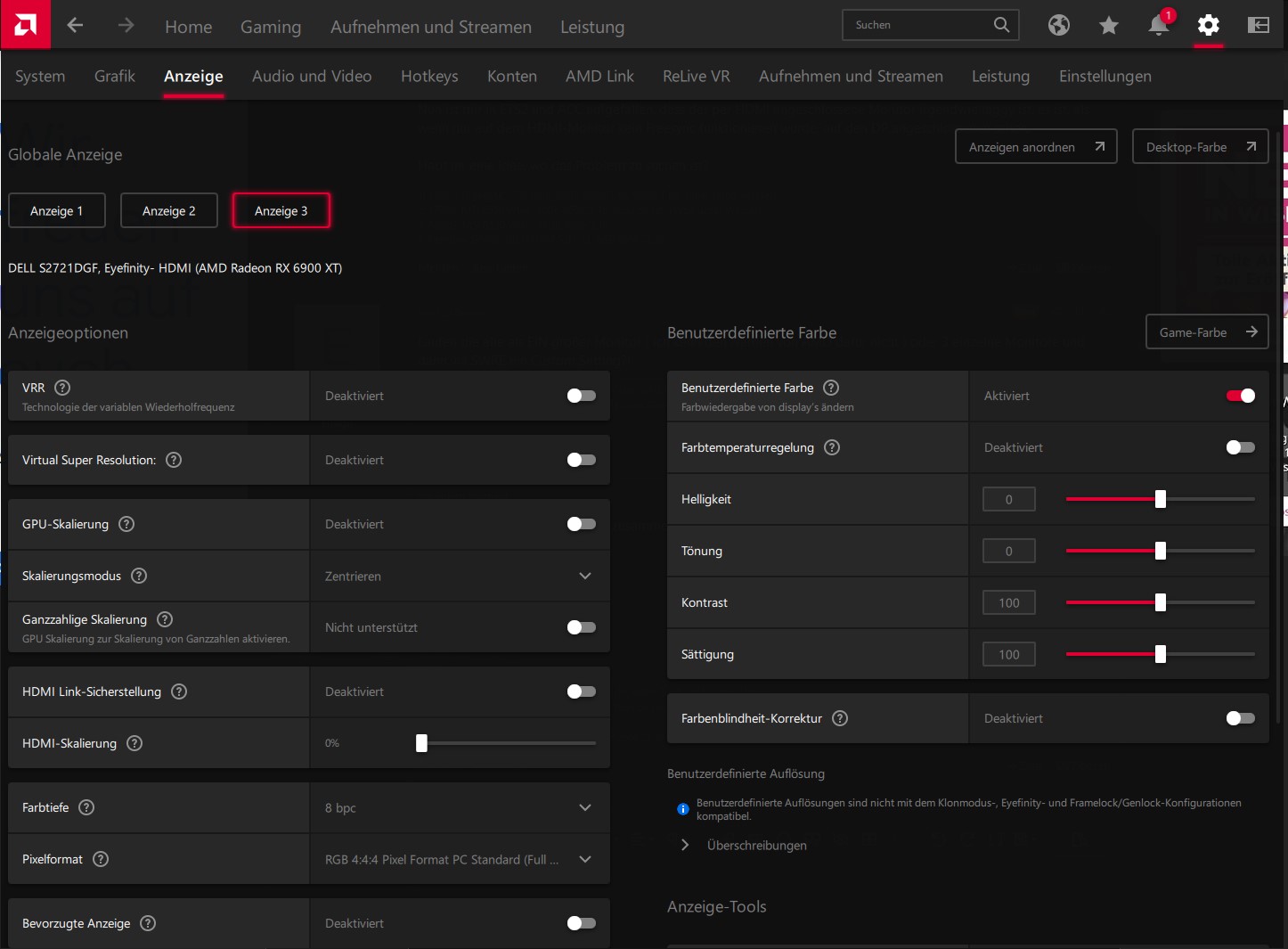The image size is (1288, 949).
Task: Click the Kontrast slider handle
Action: [1161, 602]
